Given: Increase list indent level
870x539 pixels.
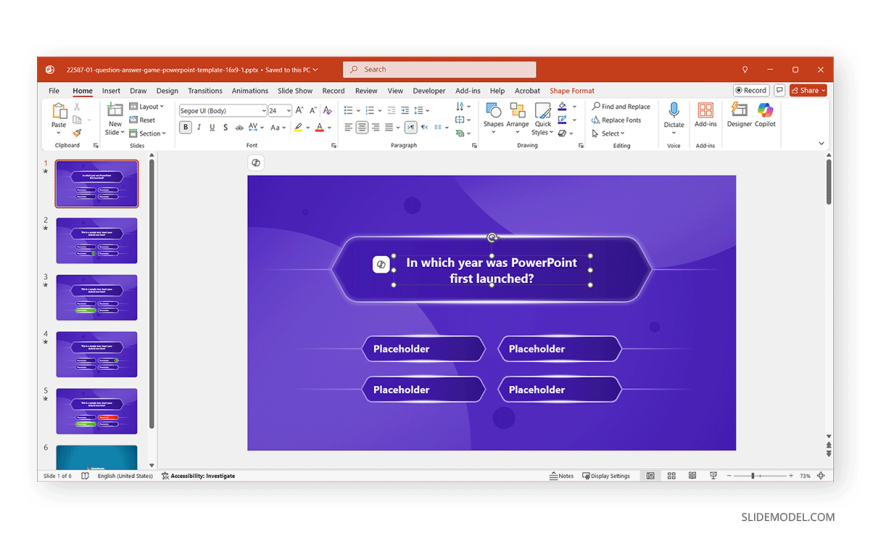Looking at the screenshot, I should tap(405, 110).
